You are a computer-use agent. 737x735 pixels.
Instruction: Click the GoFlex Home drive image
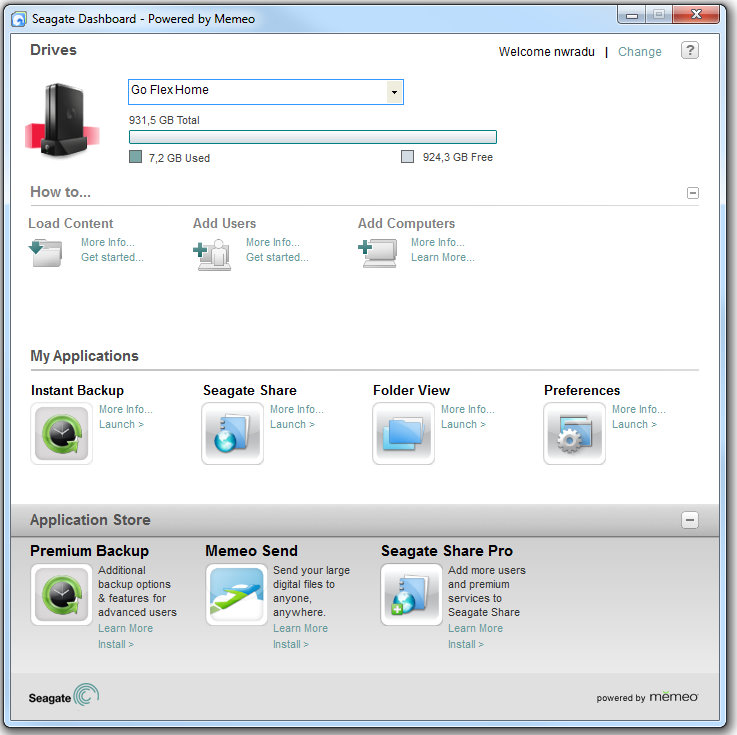pos(63,120)
